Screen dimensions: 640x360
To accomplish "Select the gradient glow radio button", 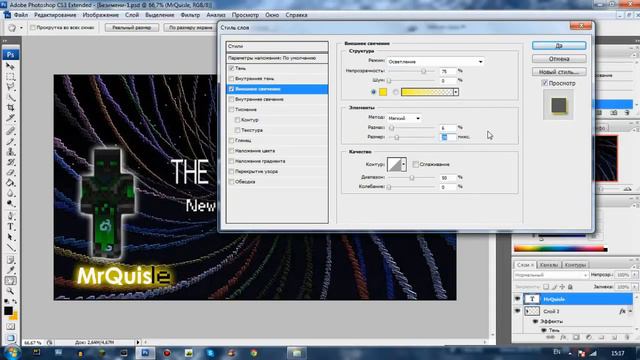I will coord(396,92).
